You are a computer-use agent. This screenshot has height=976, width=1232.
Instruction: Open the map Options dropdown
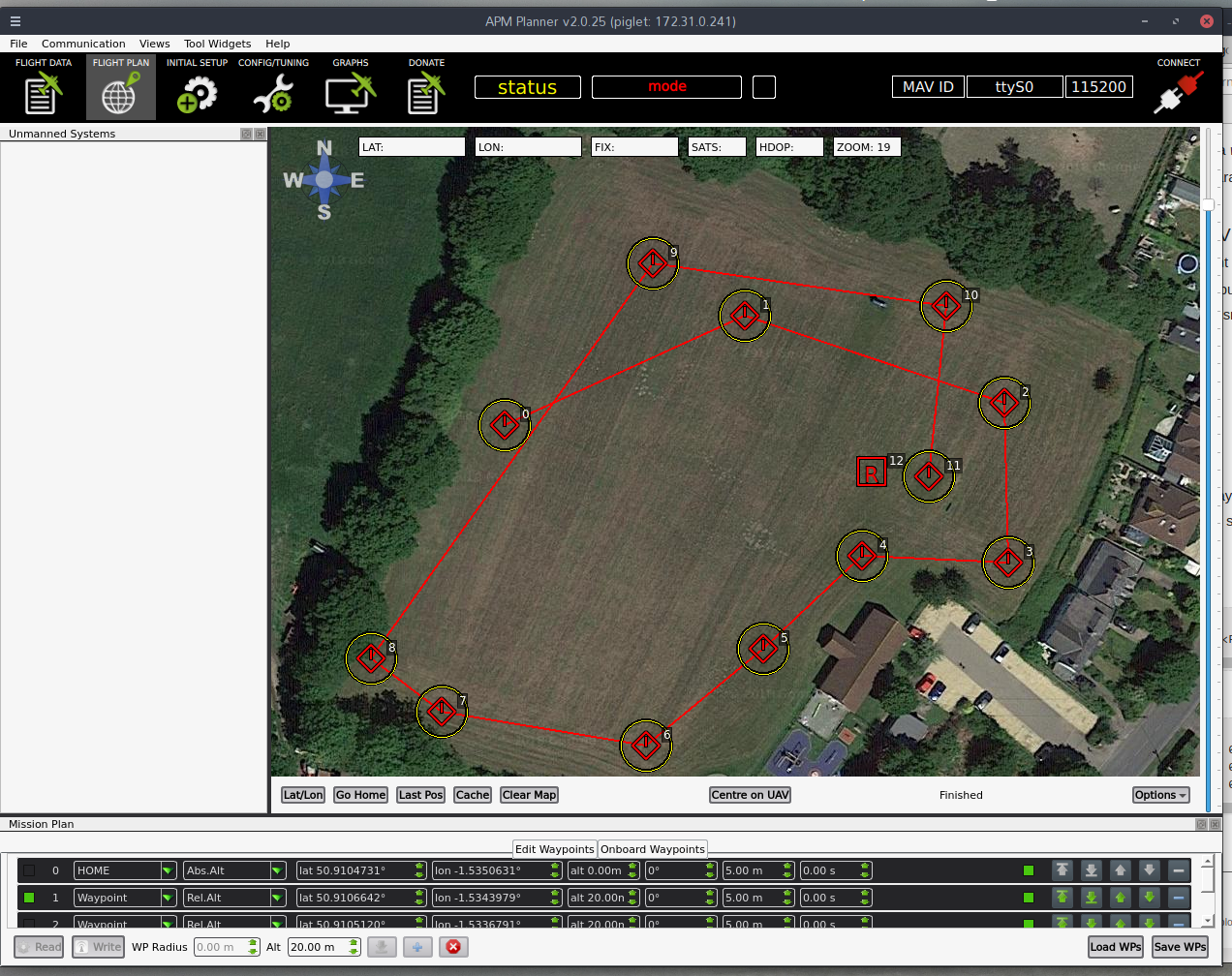pyautogui.click(x=1160, y=795)
